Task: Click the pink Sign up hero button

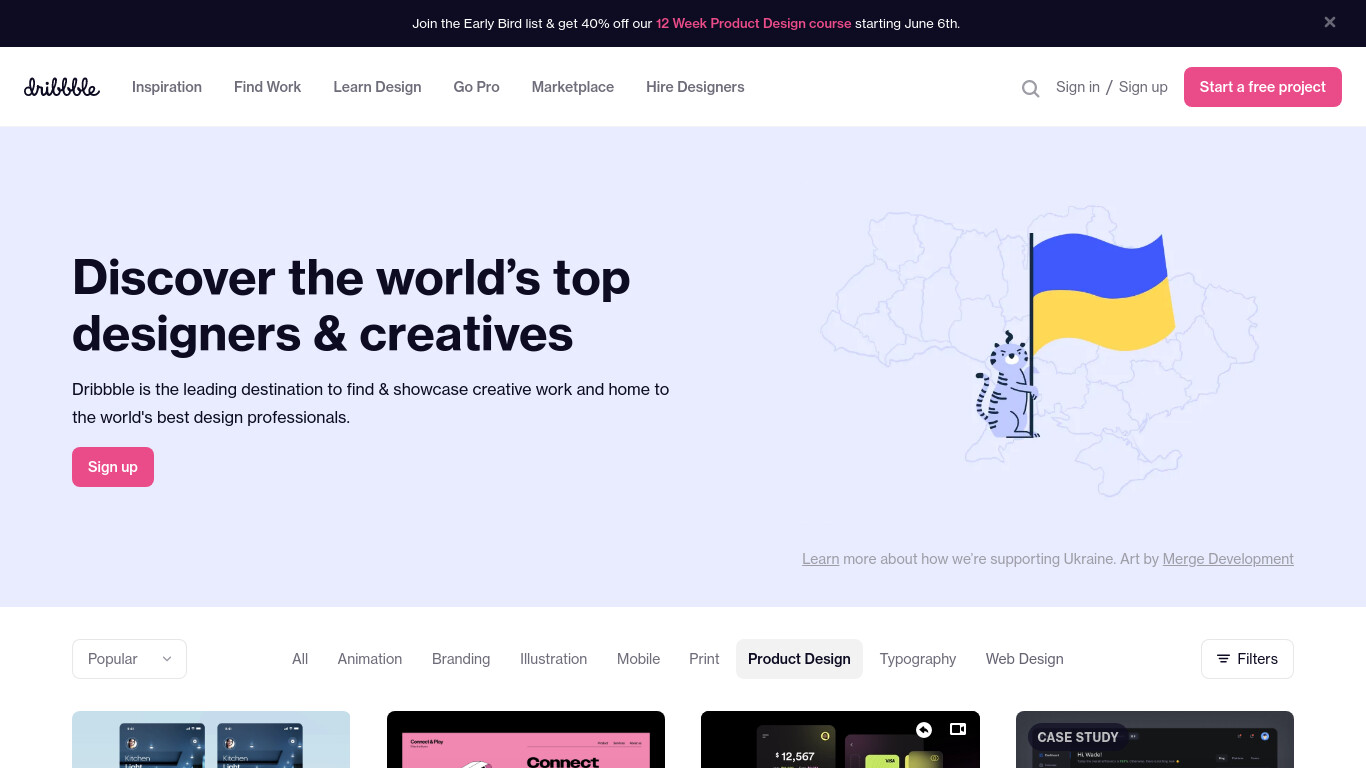Action: 113,467
